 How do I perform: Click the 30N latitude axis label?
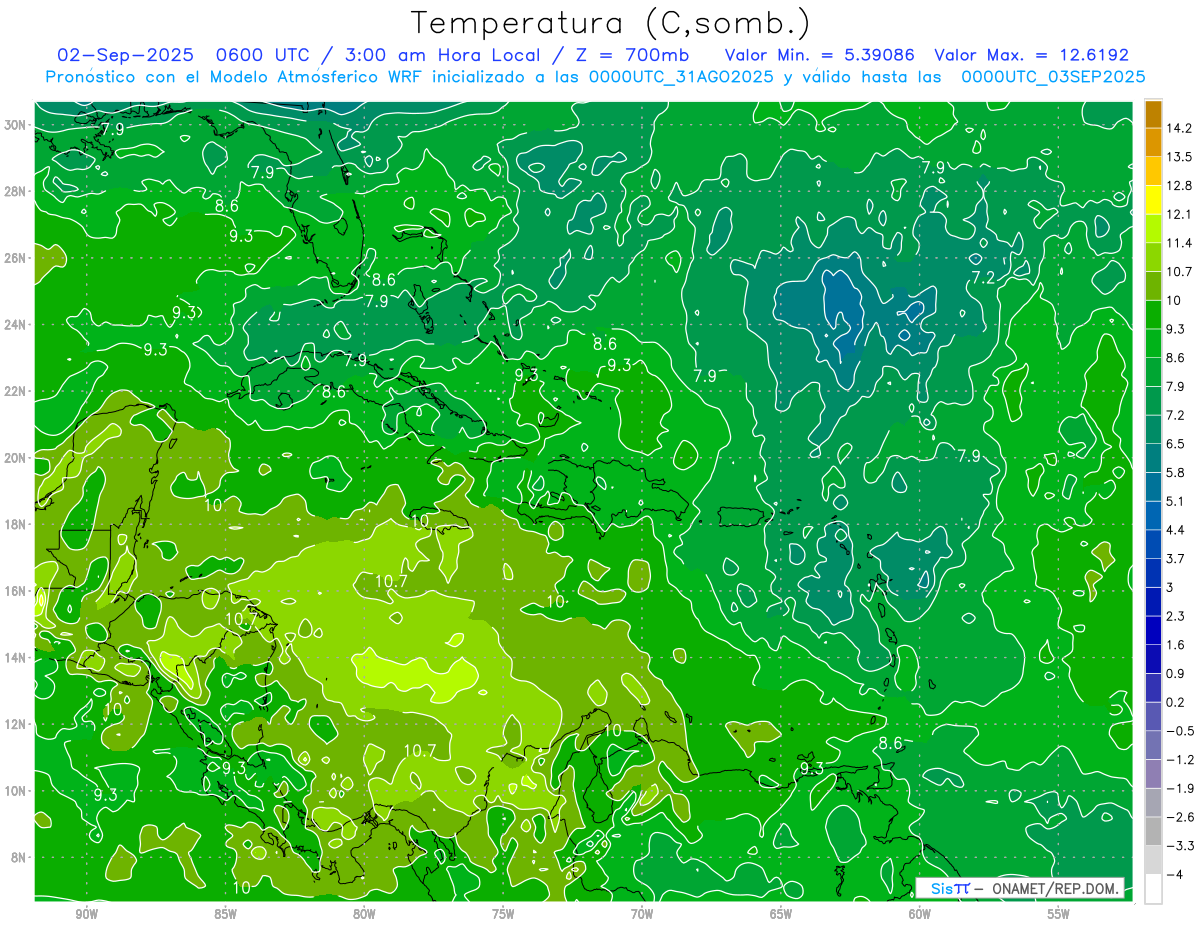point(15,125)
